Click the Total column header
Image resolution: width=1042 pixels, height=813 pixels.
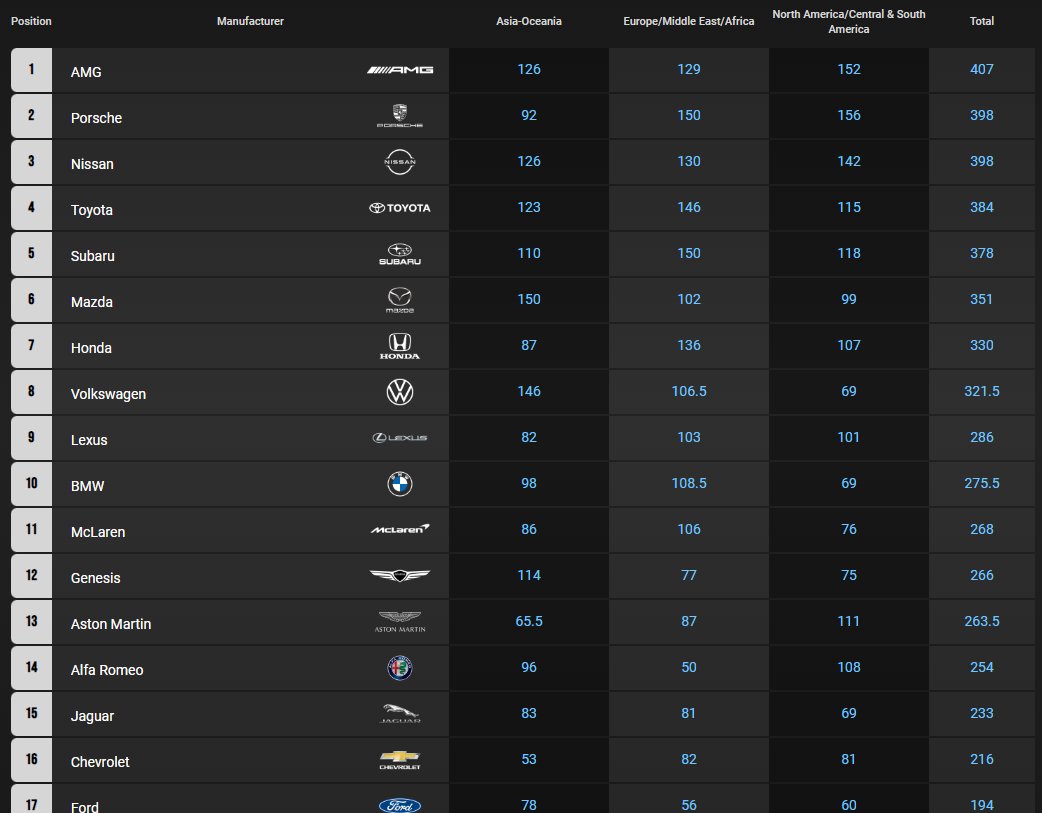(x=982, y=21)
